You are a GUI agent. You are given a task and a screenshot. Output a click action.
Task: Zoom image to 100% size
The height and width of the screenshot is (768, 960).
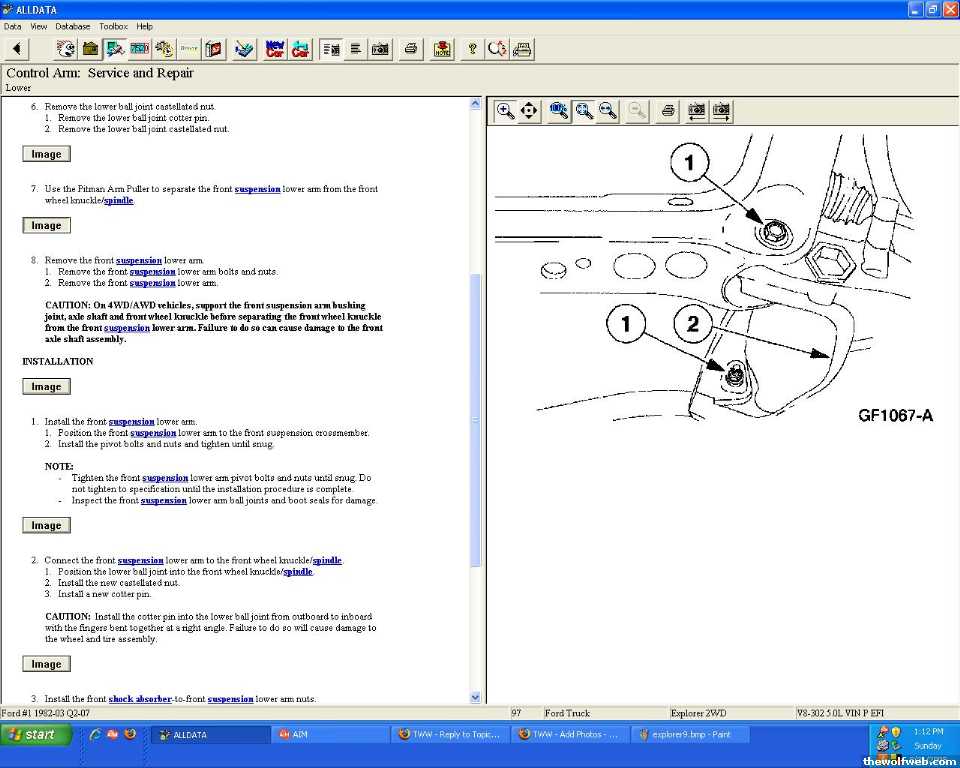pyautogui.click(x=559, y=111)
